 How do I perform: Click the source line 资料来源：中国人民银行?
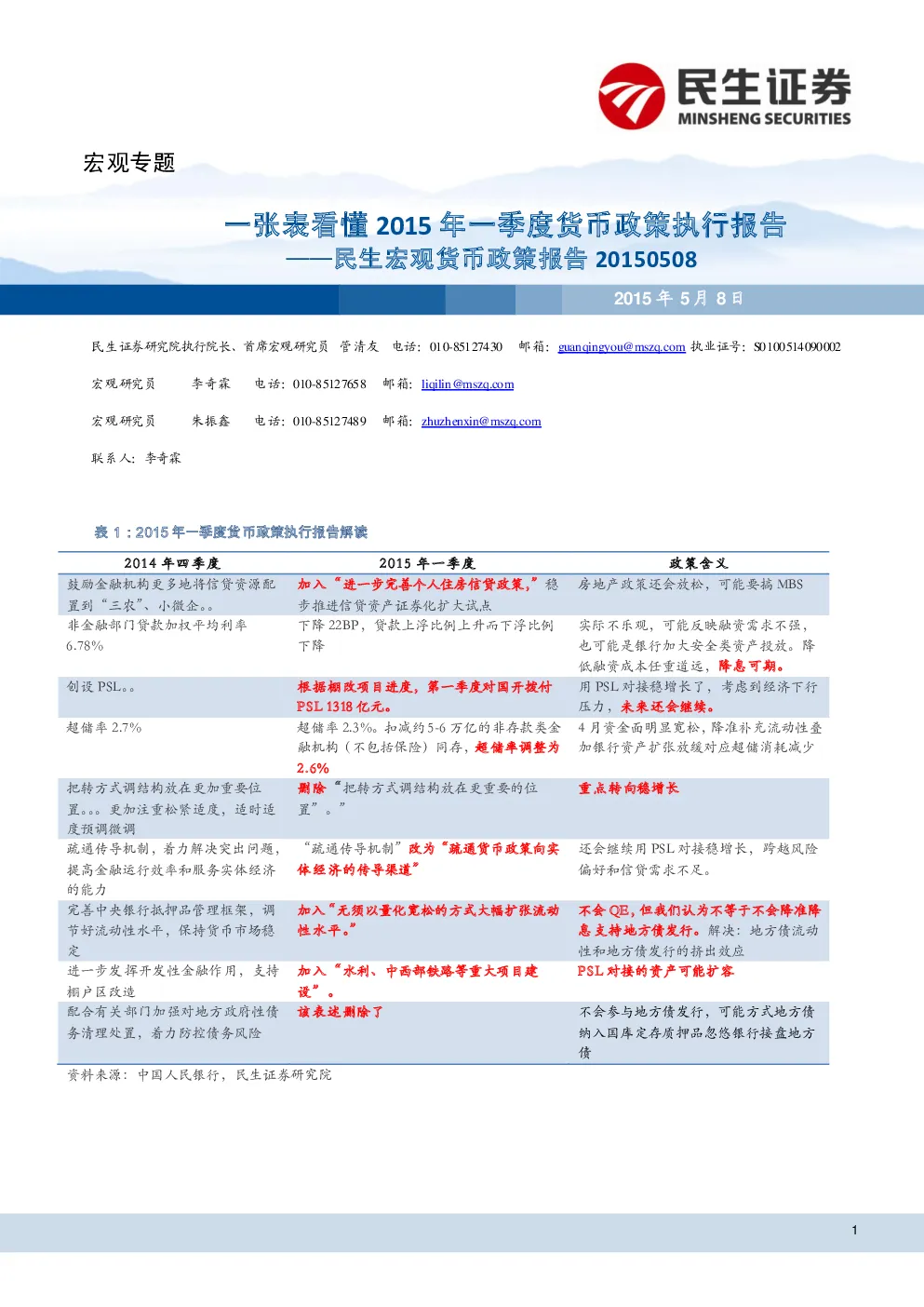click(x=199, y=1075)
